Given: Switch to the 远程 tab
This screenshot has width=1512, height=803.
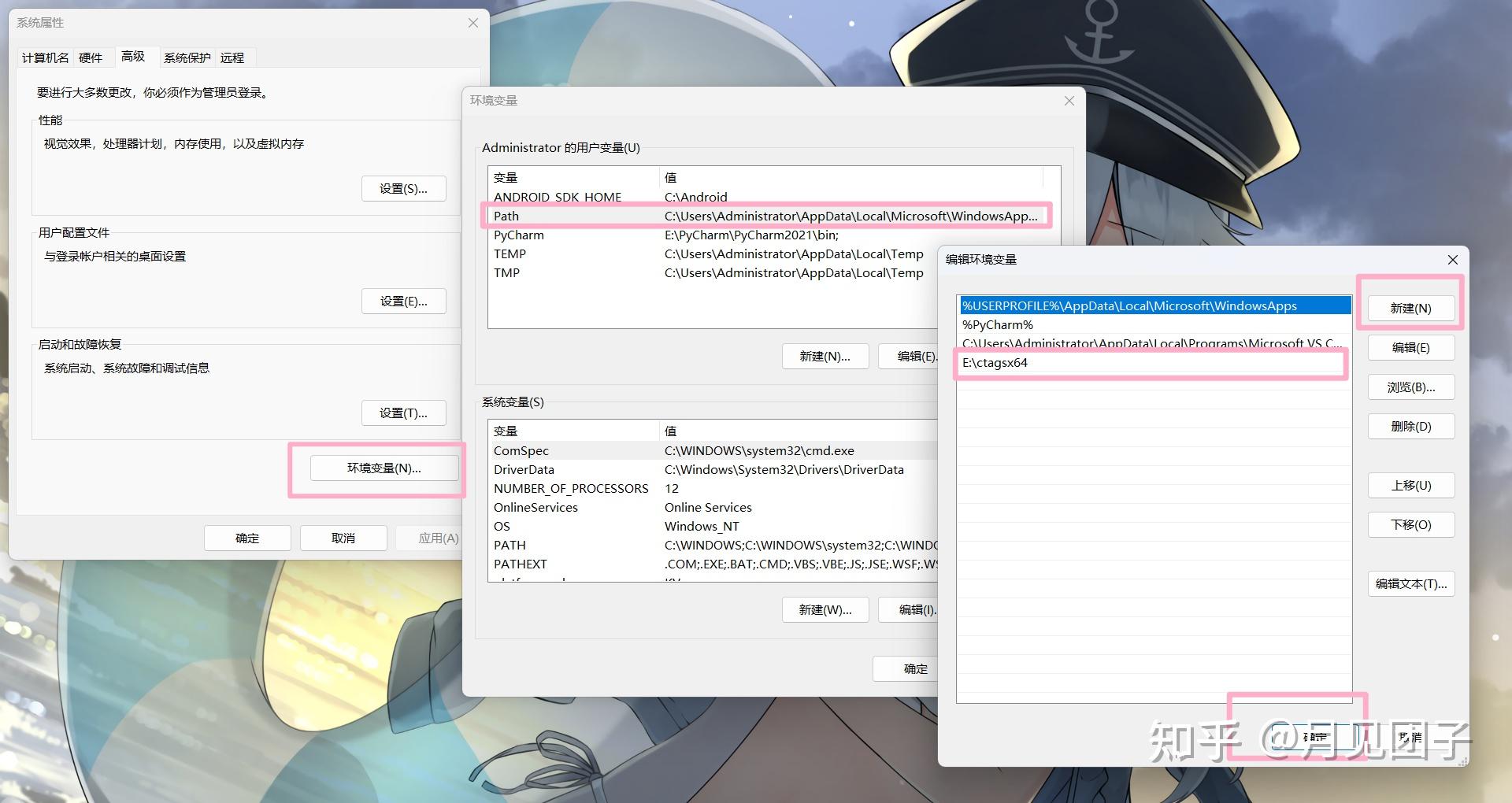Looking at the screenshot, I should [x=232, y=57].
